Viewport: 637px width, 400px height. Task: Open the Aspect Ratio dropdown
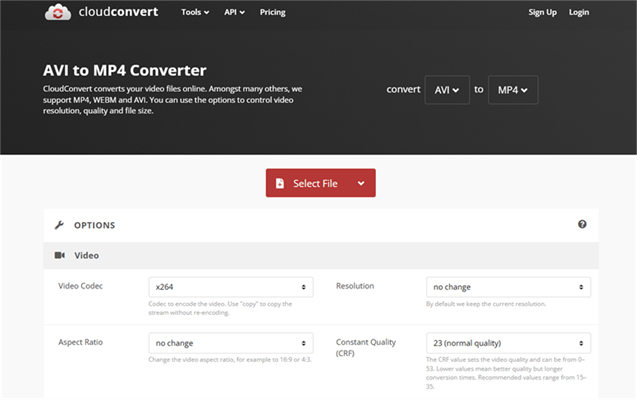point(231,343)
